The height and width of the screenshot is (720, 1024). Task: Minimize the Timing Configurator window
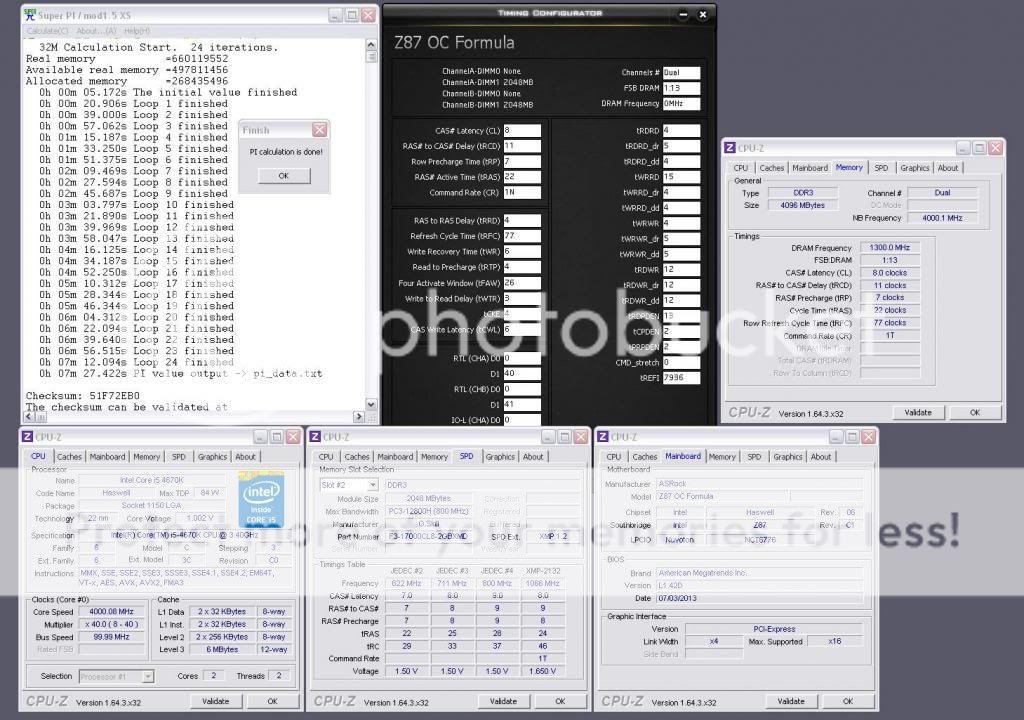683,14
